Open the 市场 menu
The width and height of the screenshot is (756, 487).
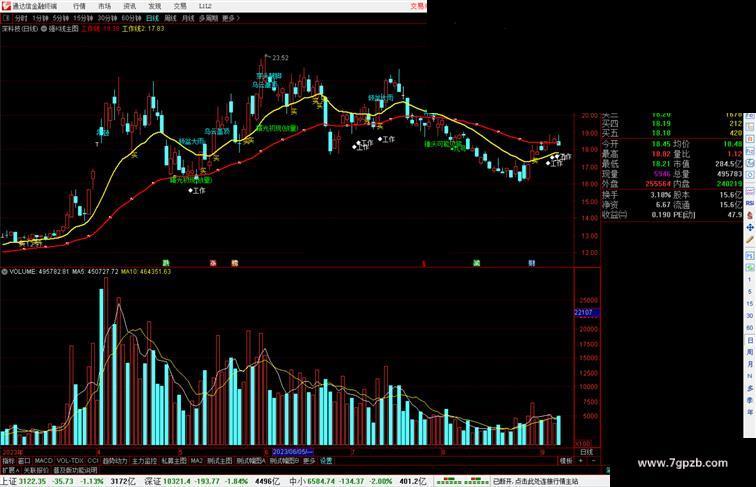tap(104, 6)
